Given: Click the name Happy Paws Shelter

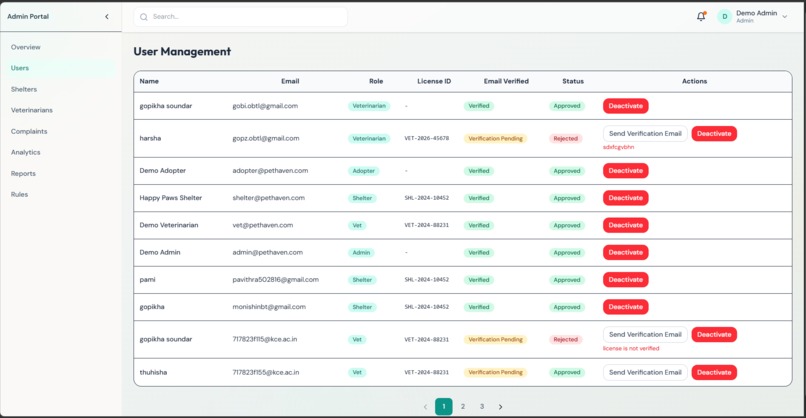Looking at the screenshot, I should pyautogui.click(x=171, y=198).
